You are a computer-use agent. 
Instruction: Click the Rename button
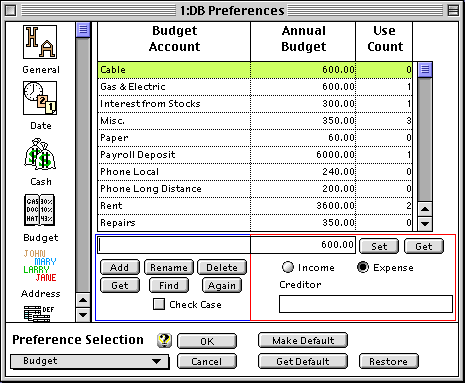169,267
